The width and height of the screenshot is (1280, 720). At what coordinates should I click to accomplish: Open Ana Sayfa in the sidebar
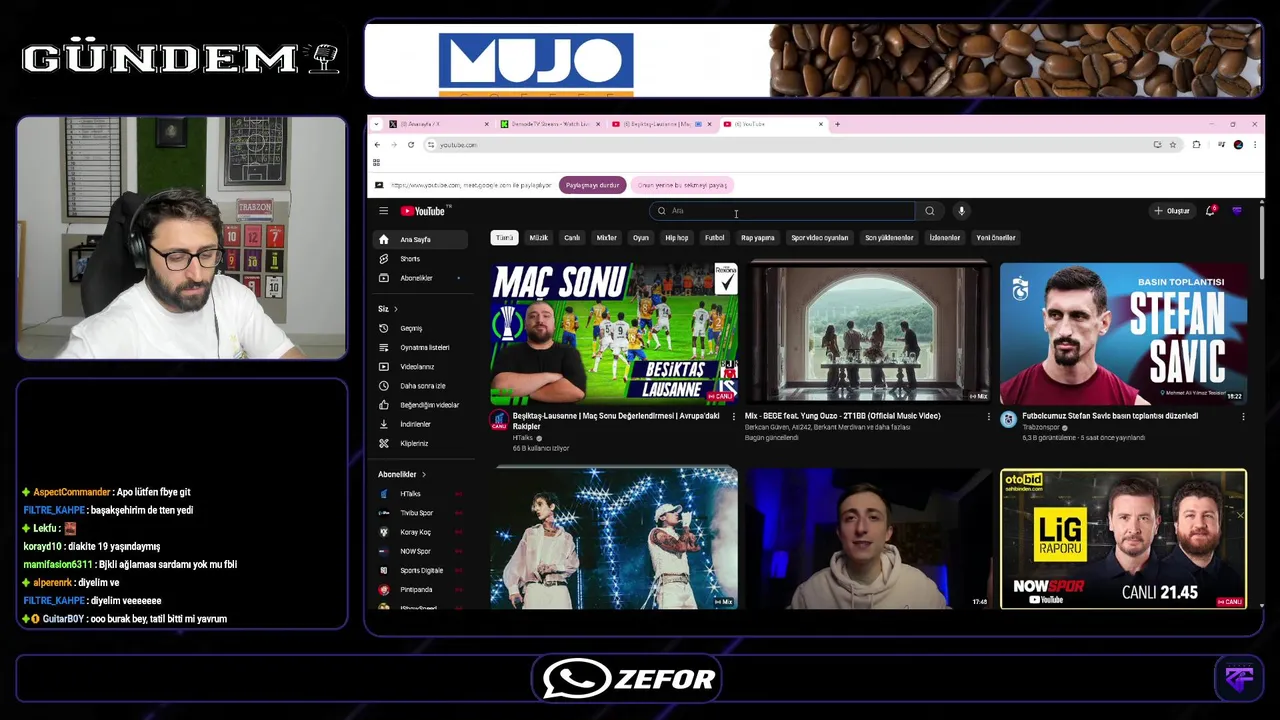click(x=420, y=240)
